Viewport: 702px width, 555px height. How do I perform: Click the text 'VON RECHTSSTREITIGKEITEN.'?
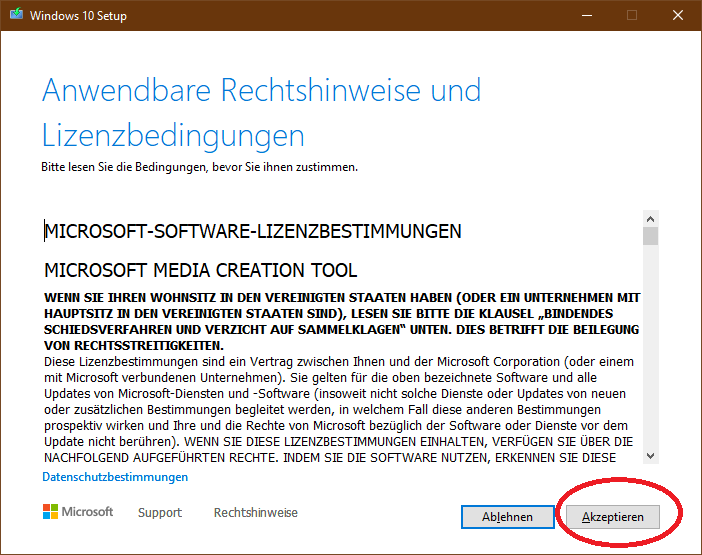[134, 346]
